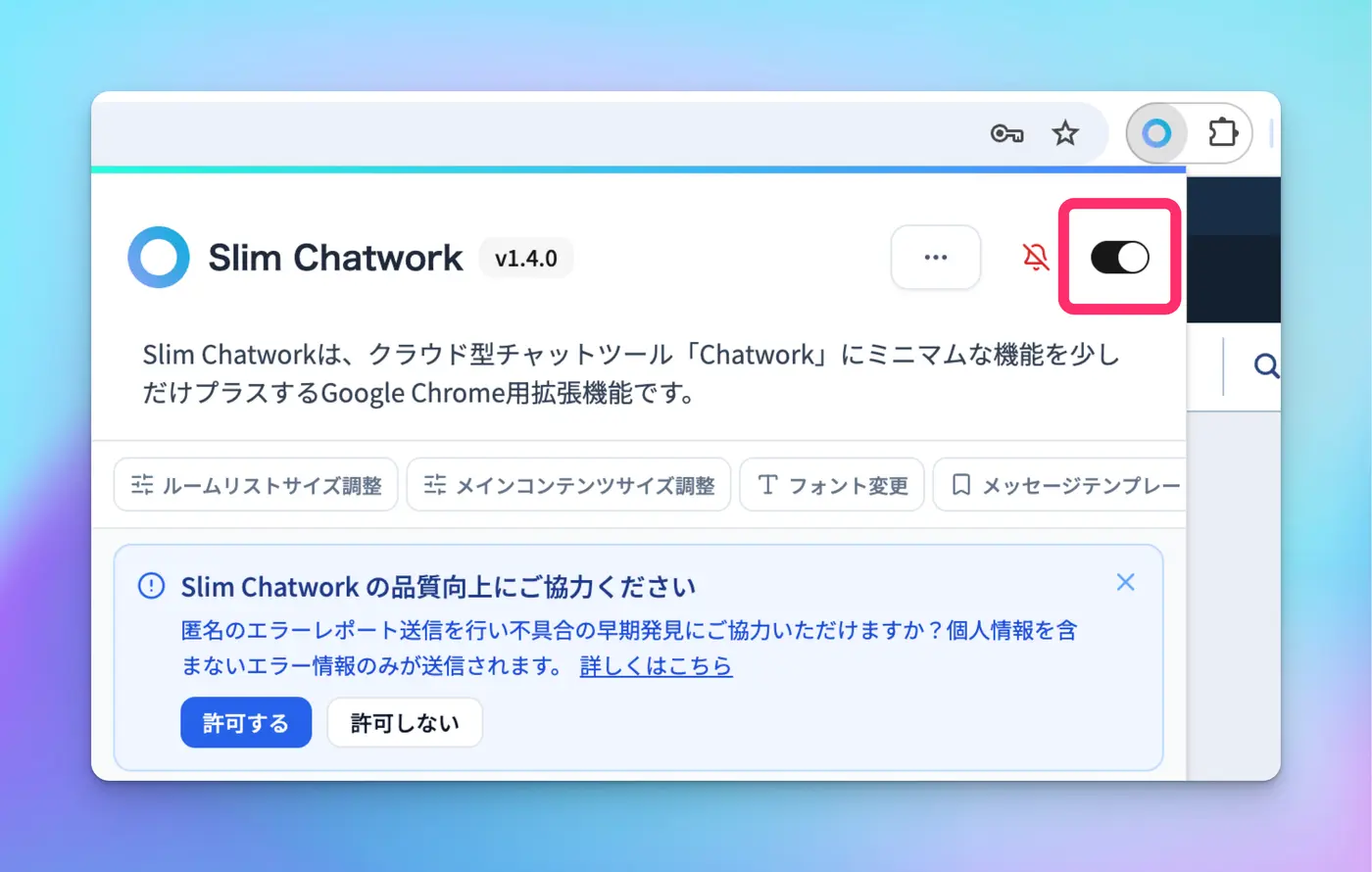The image size is (1372, 872).
Task: Select the フォント変更 tab
Action: tap(832, 485)
